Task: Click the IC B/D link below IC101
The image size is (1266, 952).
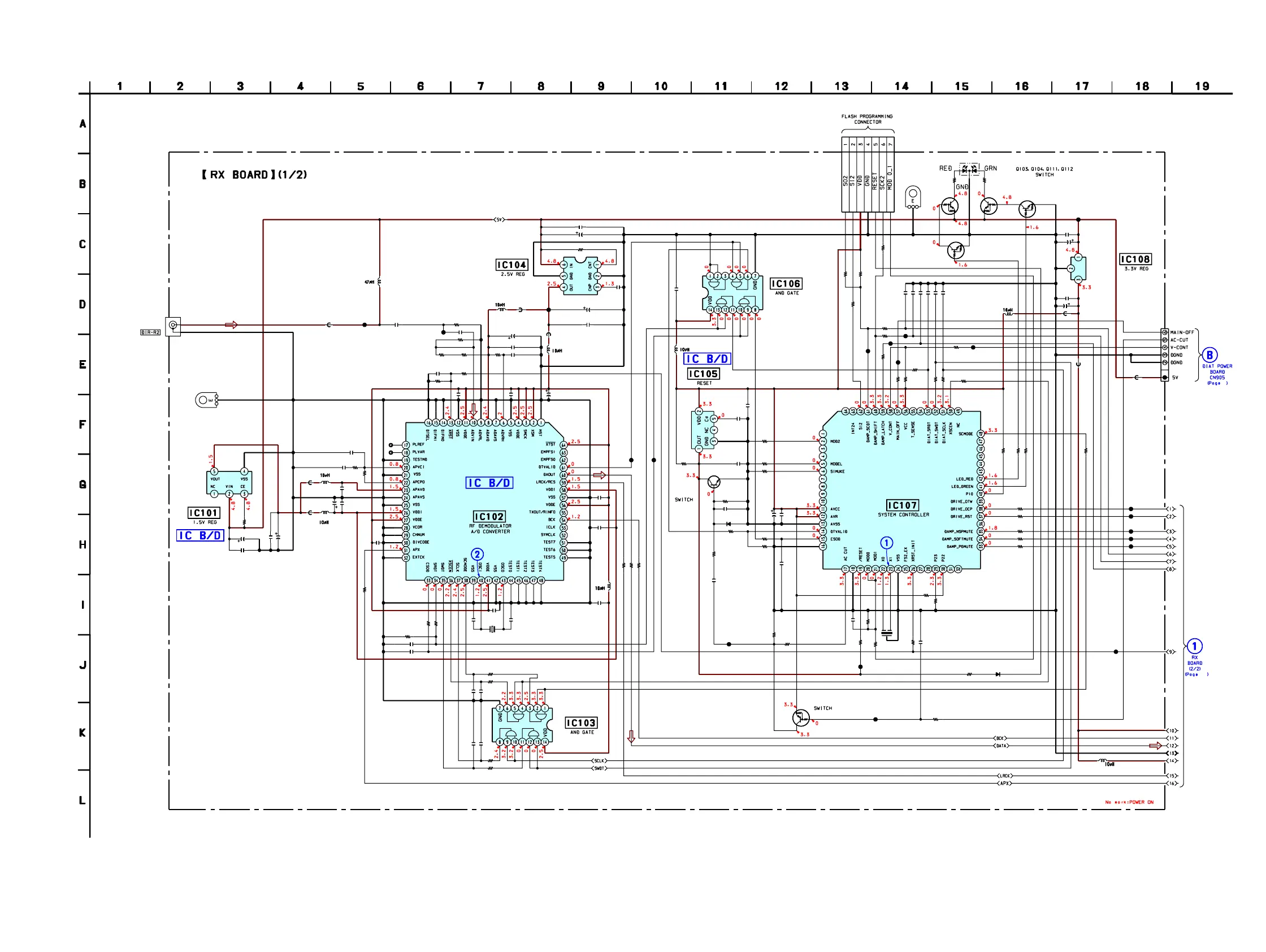Action: (x=200, y=535)
